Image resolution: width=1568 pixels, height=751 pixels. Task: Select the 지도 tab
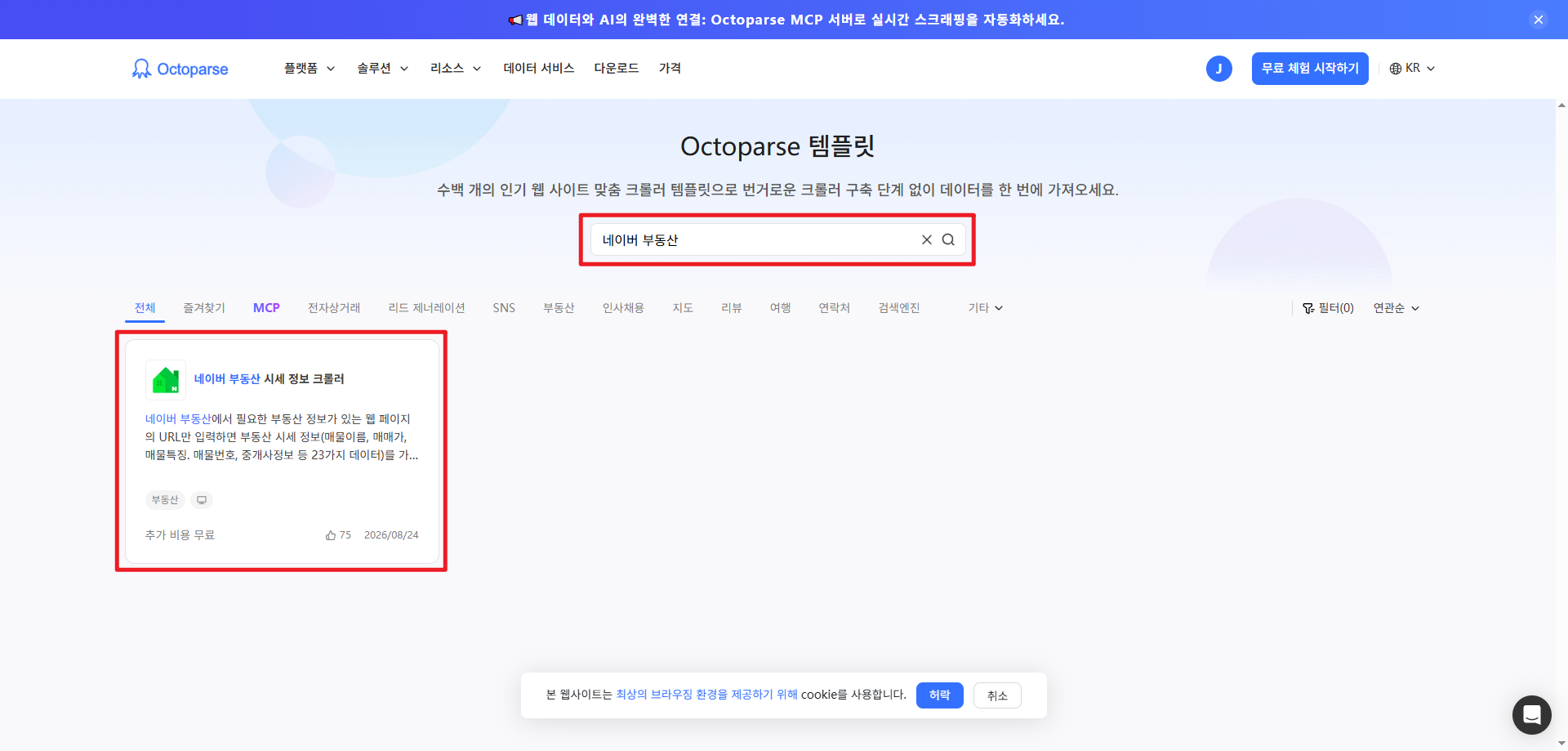point(683,308)
